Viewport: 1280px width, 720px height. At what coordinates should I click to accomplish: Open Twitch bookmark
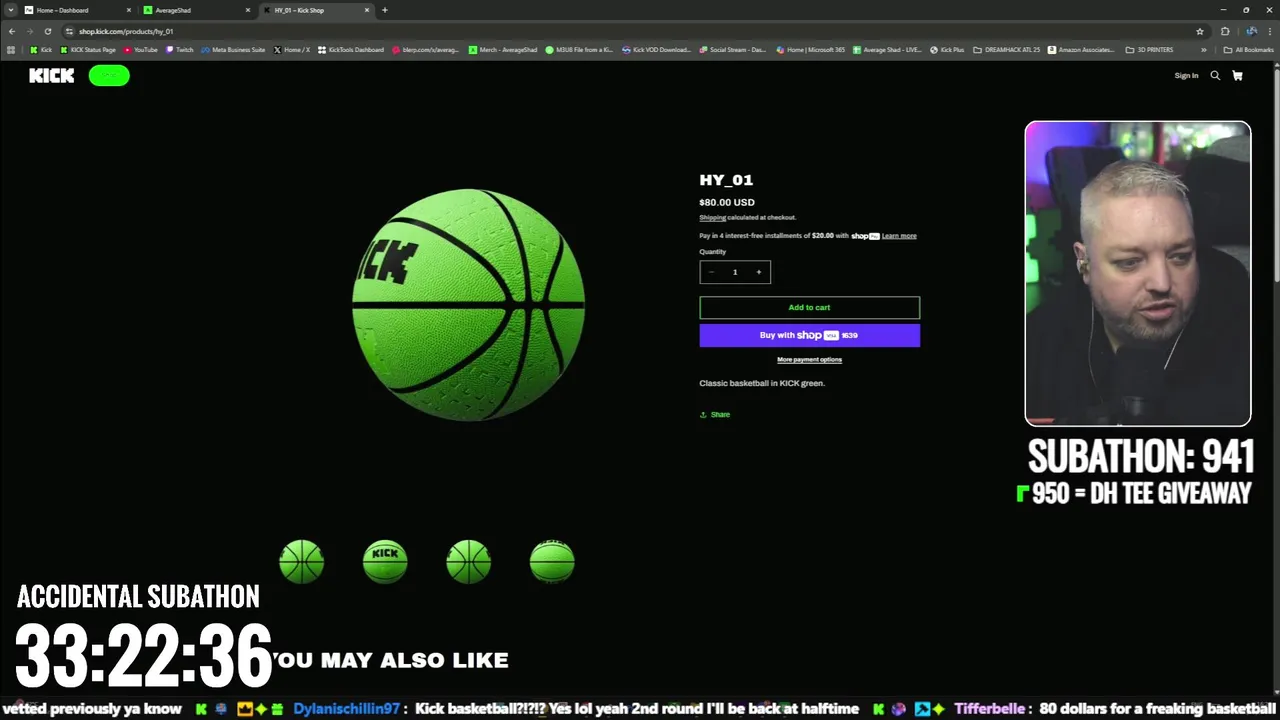(180, 49)
